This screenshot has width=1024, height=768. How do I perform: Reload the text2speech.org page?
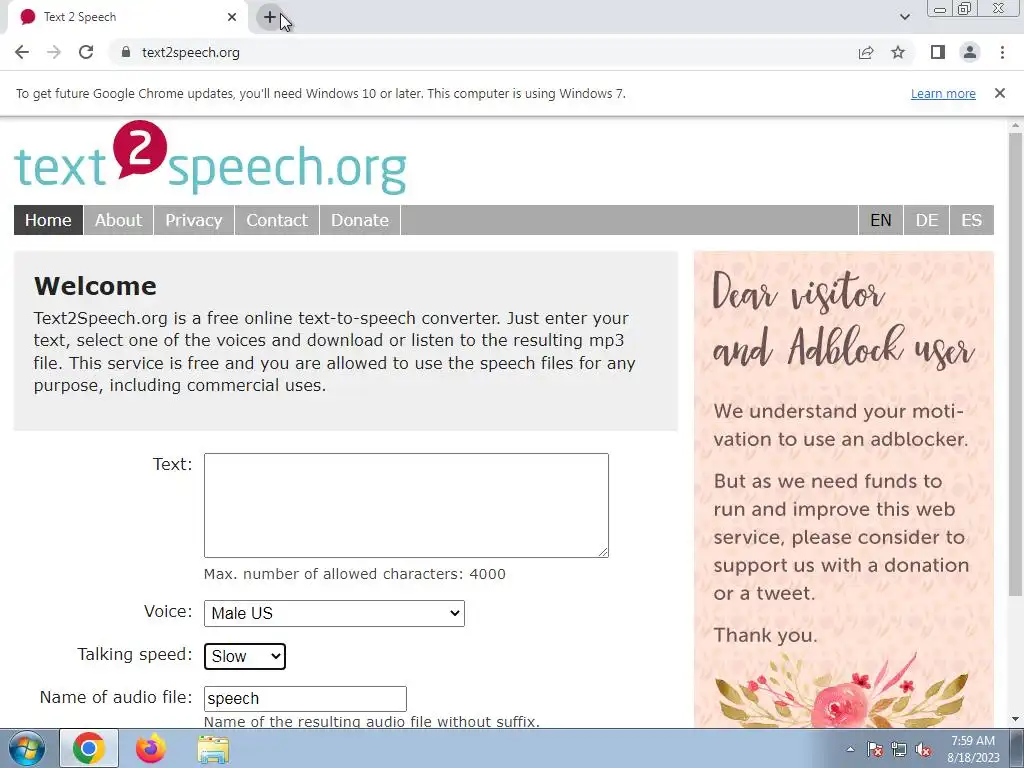(x=86, y=52)
